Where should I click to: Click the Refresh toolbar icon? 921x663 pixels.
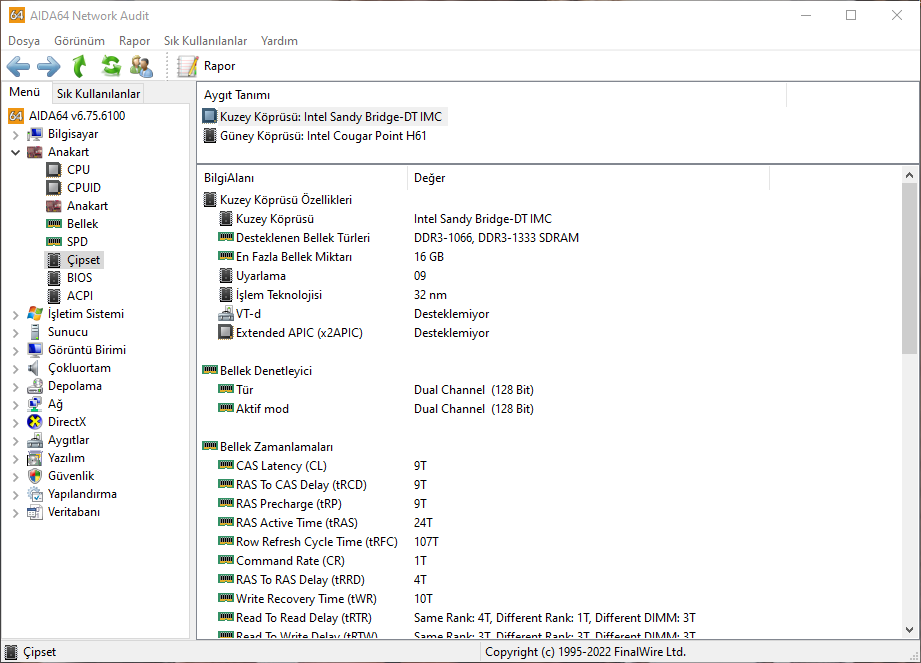tap(111, 66)
